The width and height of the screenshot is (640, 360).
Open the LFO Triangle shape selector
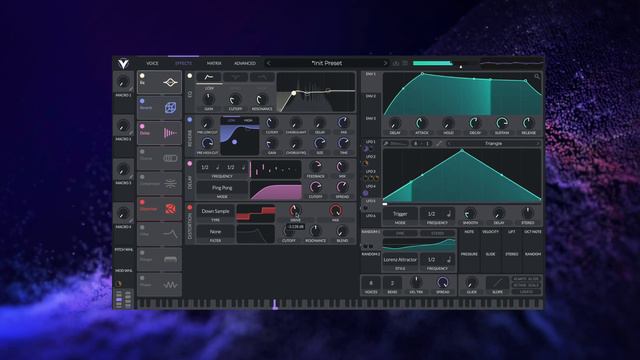coord(493,144)
